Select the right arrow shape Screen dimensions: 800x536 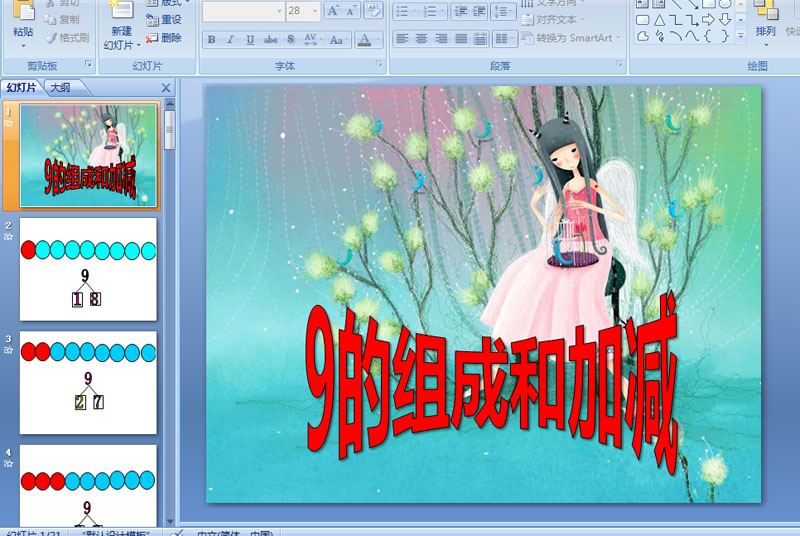(x=708, y=20)
